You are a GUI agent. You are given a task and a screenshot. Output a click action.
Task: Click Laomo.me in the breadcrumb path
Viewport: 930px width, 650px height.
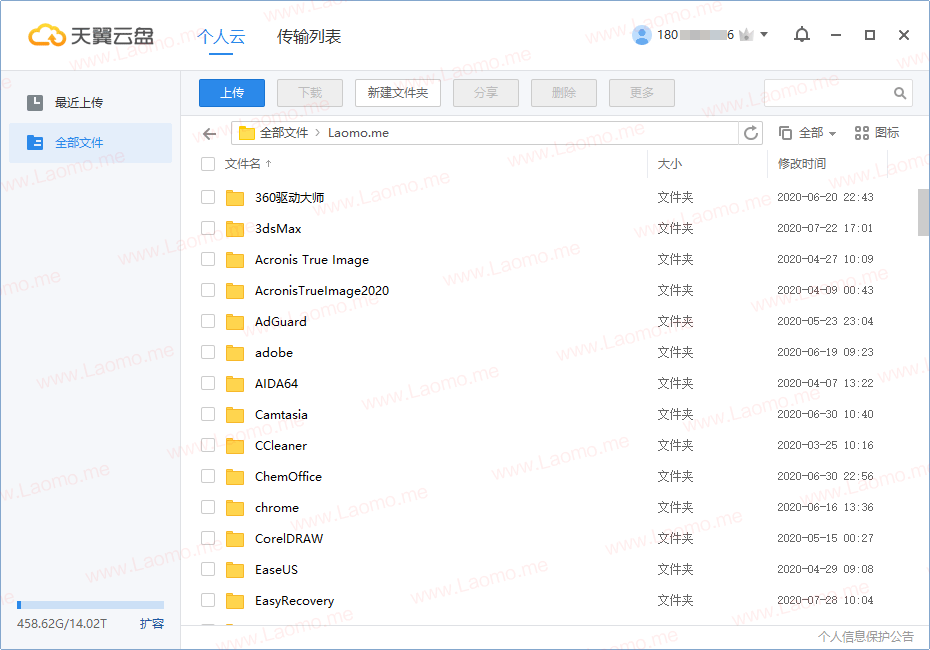(358, 133)
